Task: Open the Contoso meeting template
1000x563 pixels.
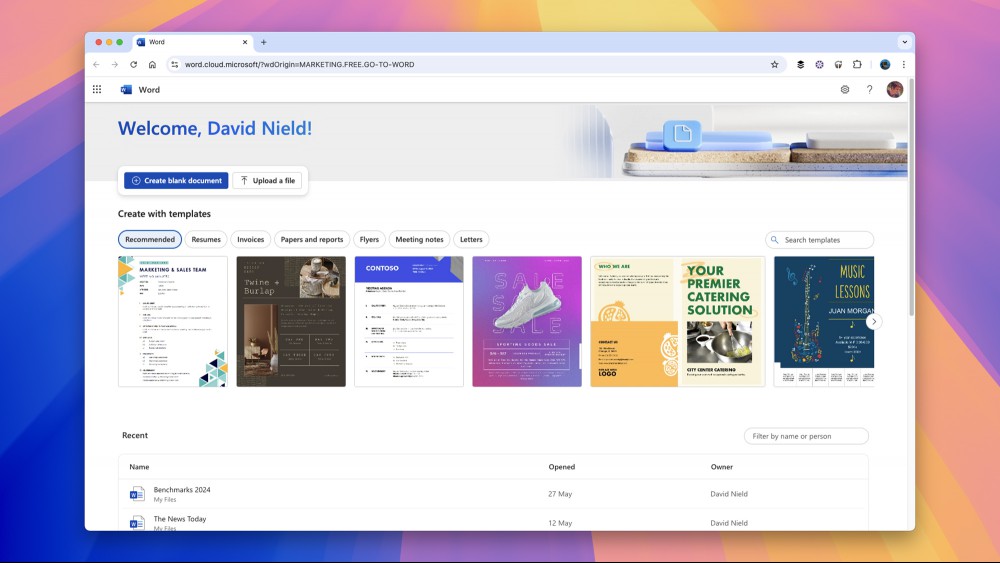Action: pos(409,321)
